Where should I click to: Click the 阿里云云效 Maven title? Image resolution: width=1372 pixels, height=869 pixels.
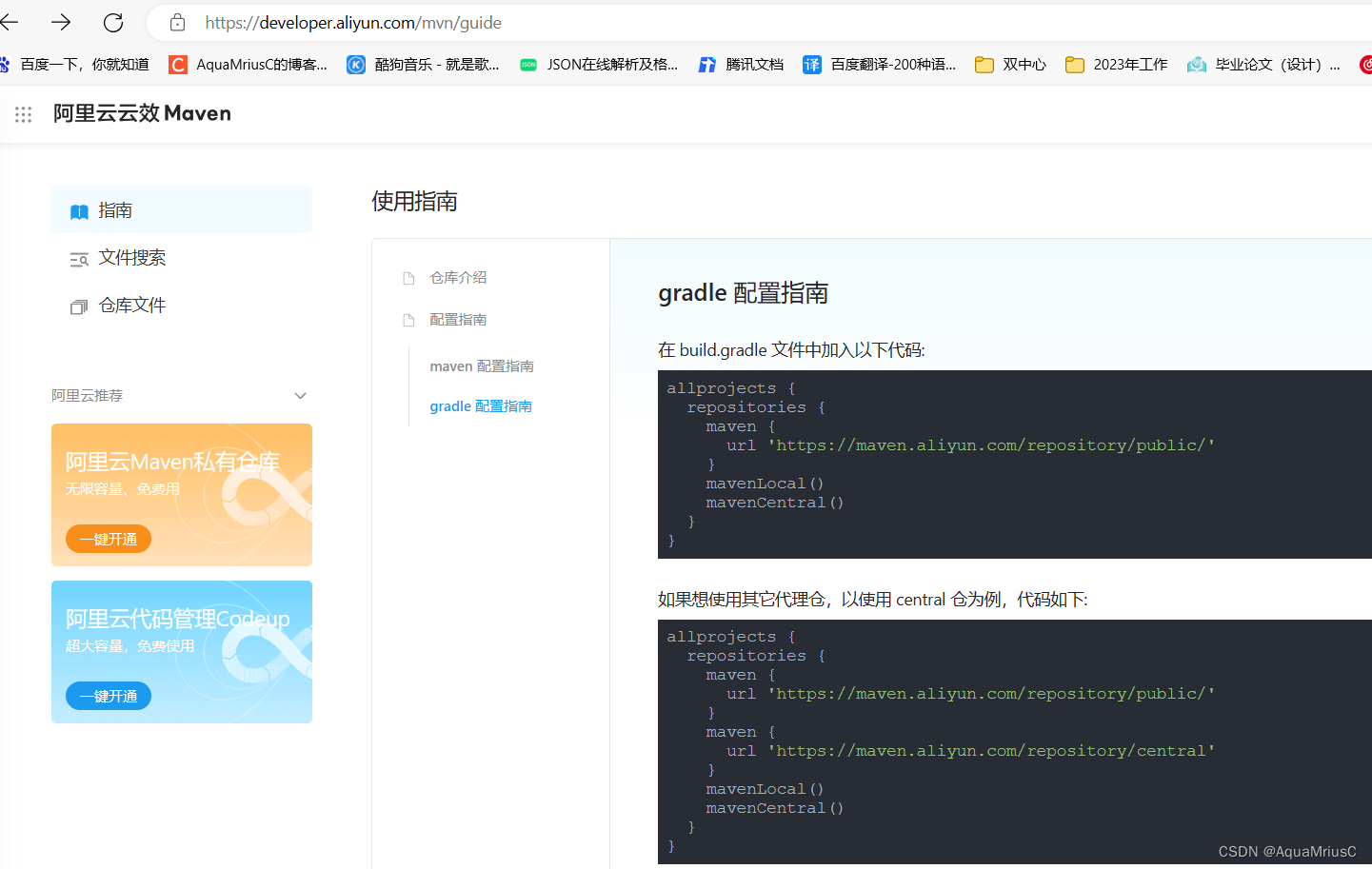click(x=142, y=113)
